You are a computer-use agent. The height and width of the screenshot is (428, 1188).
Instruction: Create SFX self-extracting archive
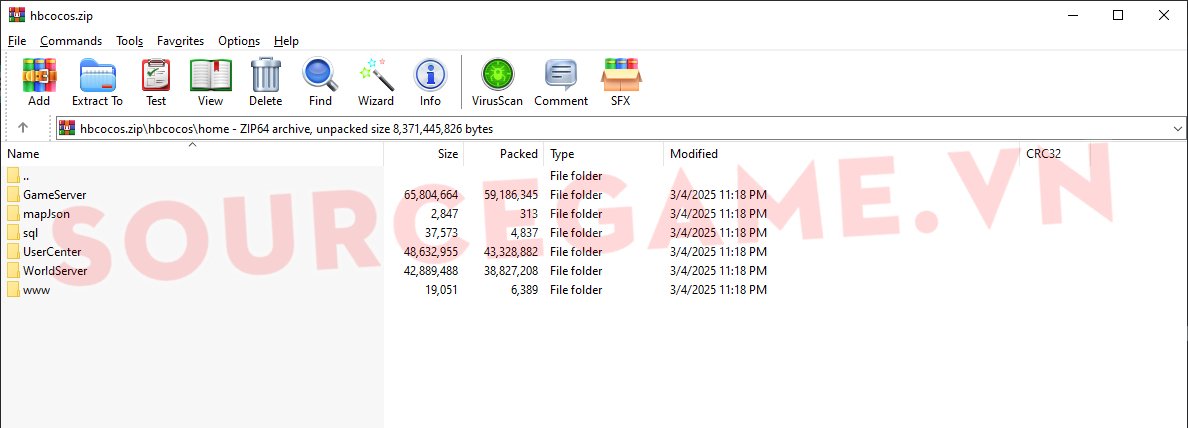point(621,81)
